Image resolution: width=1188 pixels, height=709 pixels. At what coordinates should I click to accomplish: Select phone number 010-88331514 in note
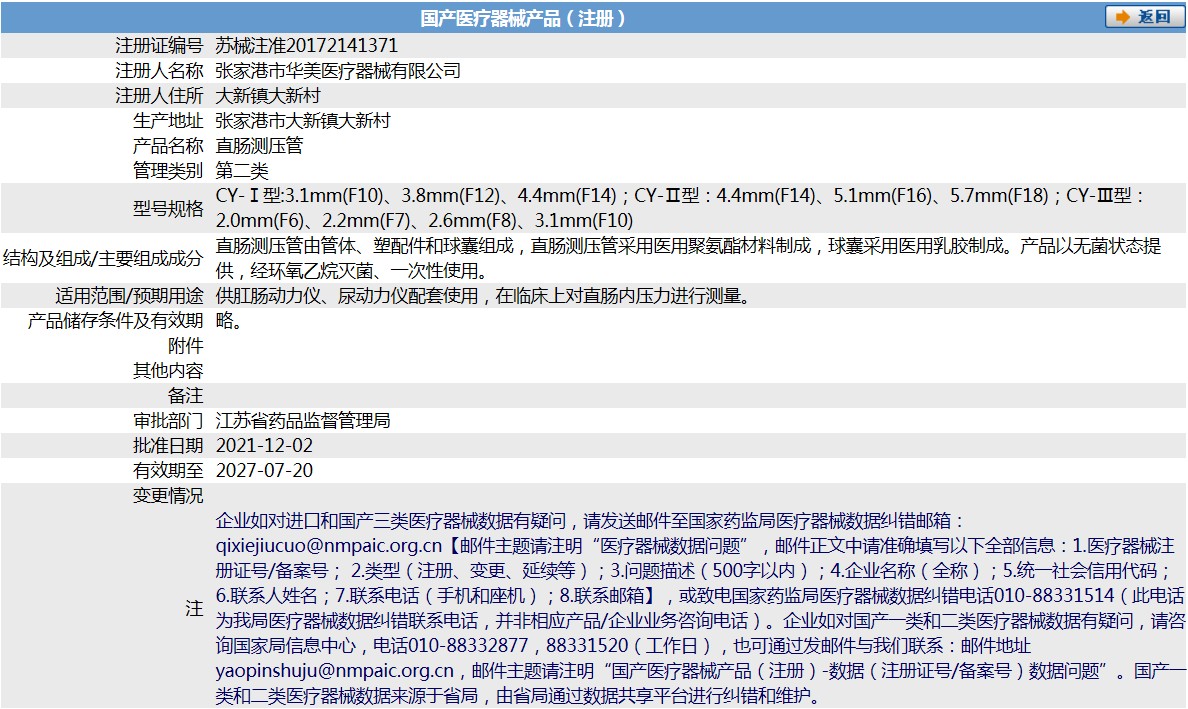pos(1054,596)
